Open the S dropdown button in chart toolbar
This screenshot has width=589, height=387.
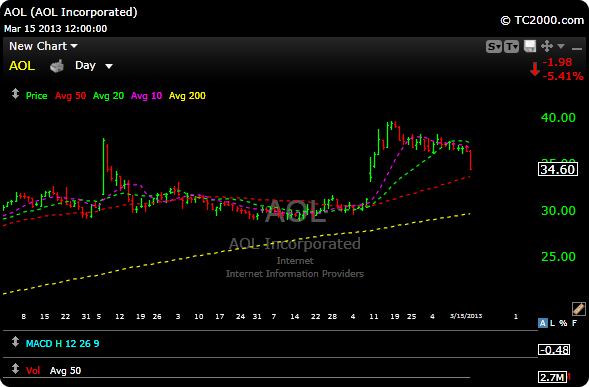tap(494, 47)
